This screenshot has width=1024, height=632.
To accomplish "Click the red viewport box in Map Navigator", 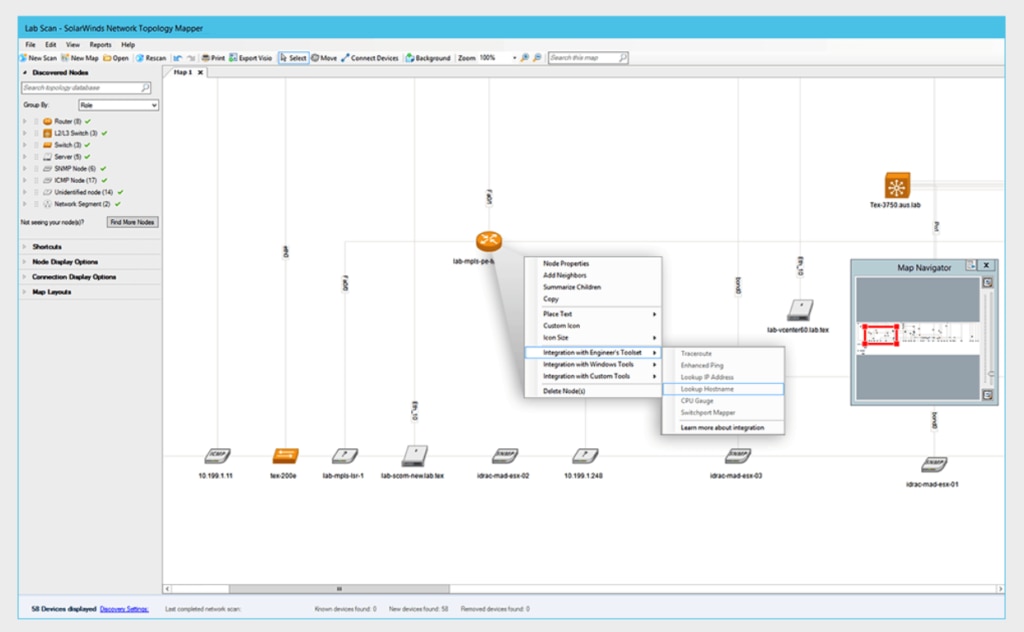I will (x=880, y=334).
